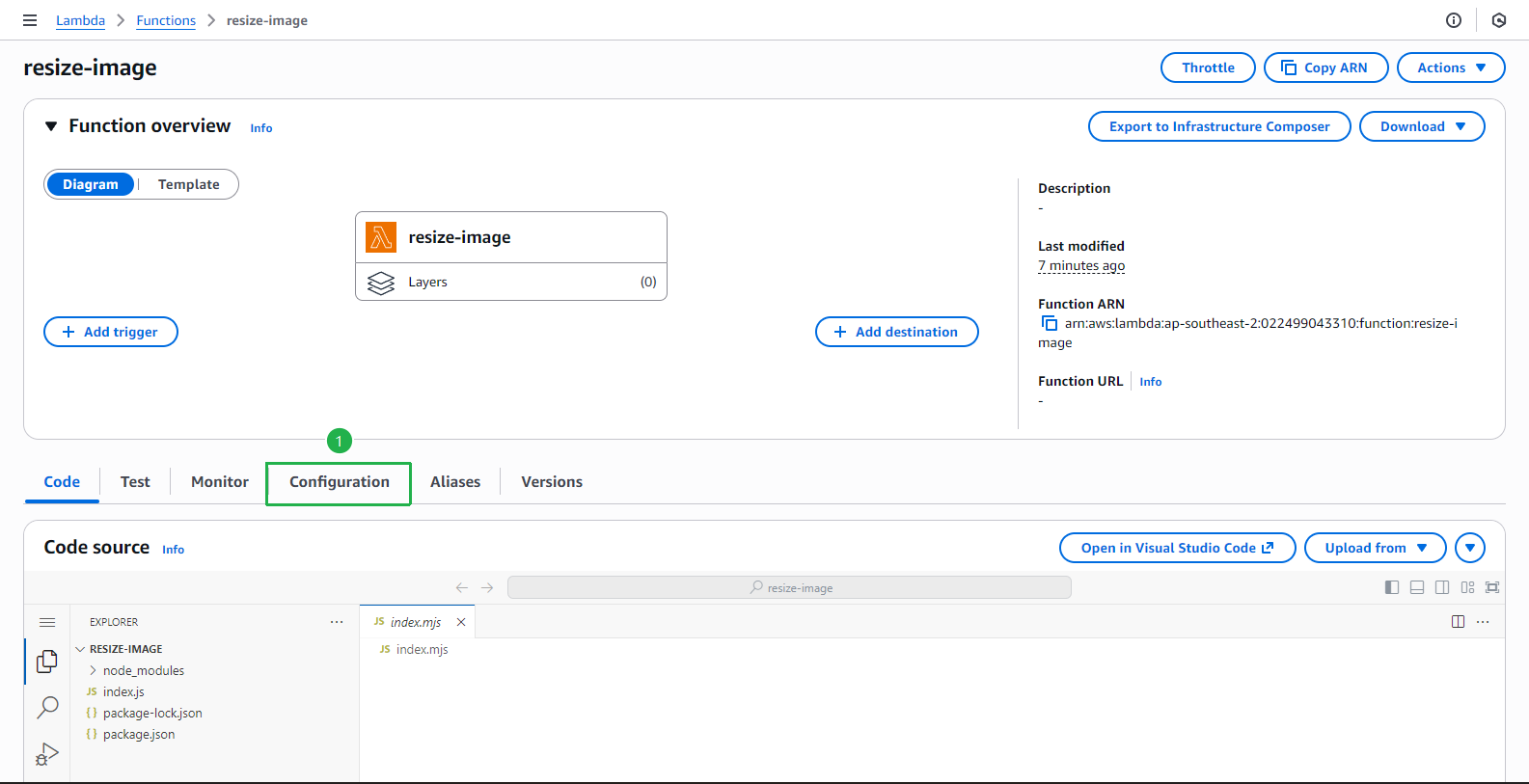Toggle the primary side bar visibility
Viewport: 1529px width, 784px height.
coord(1392,587)
